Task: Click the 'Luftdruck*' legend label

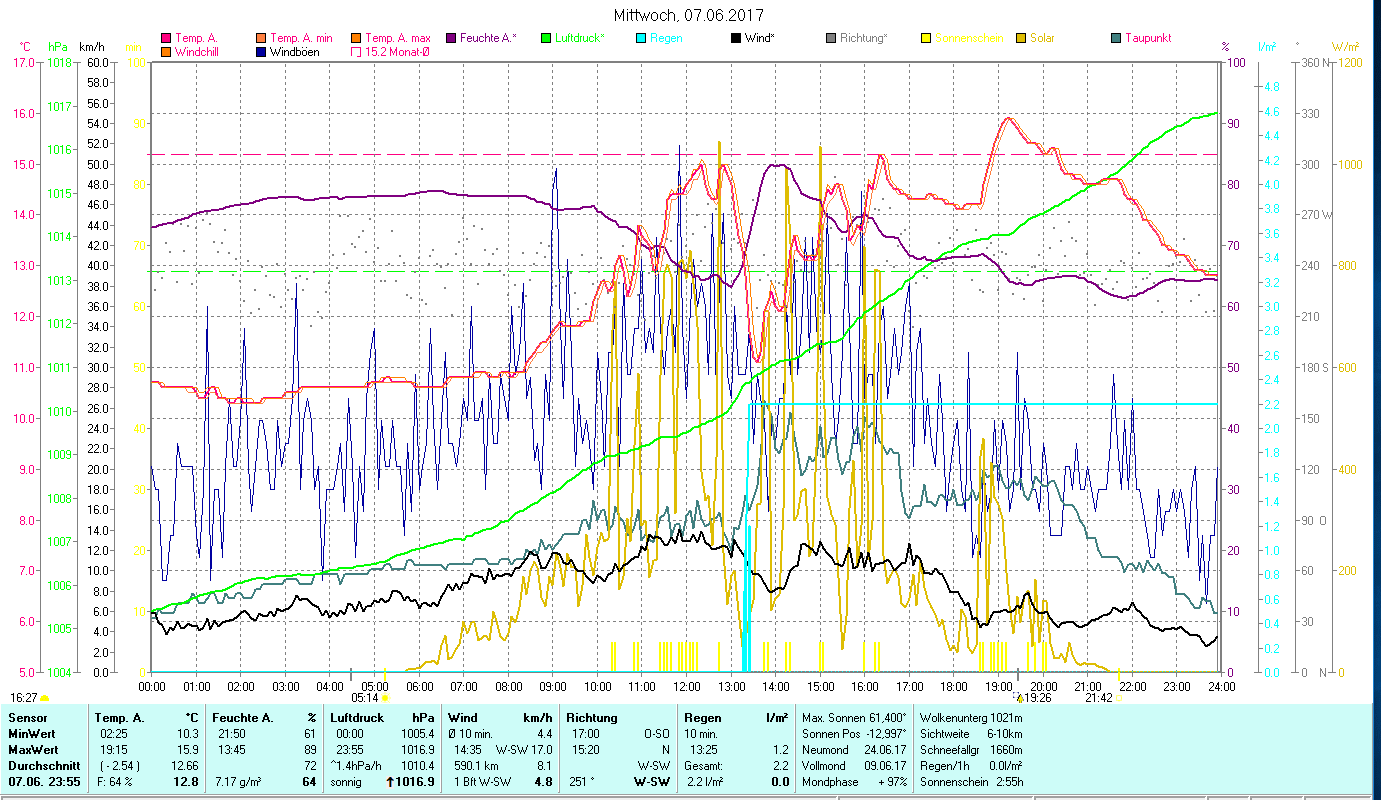Action: [x=581, y=38]
